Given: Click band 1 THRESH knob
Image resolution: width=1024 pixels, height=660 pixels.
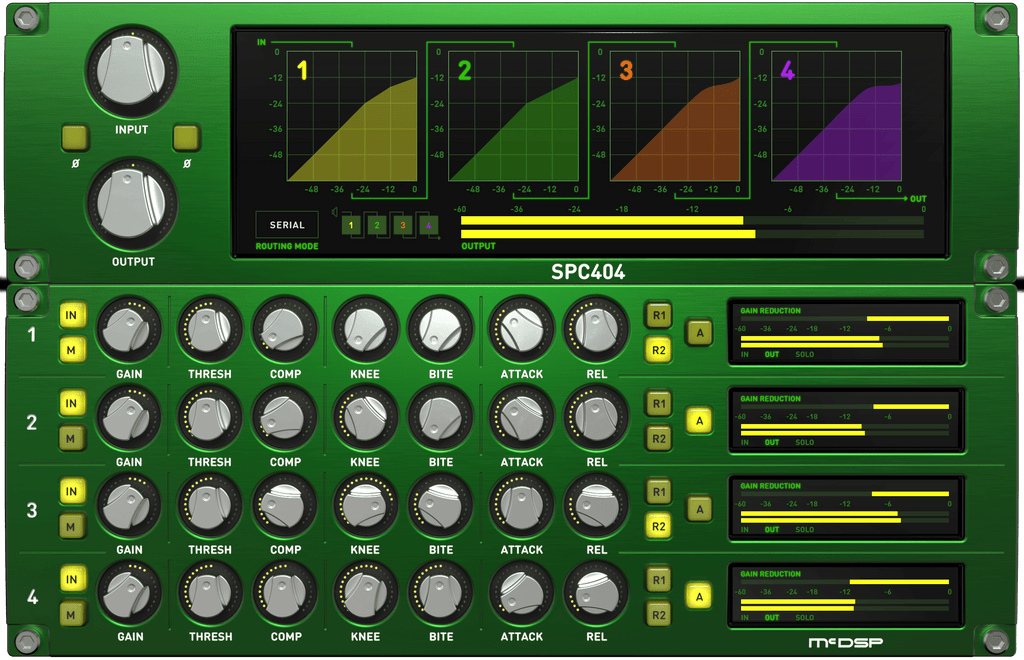Looking at the screenshot, I should pyautogui.click(x=210, y=330).
